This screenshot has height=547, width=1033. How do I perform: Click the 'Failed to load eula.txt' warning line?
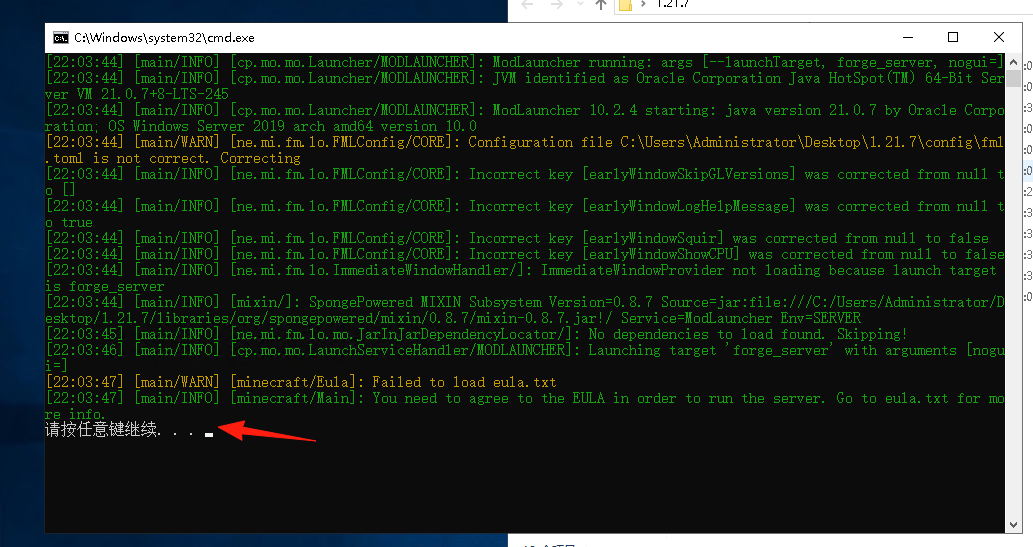[x=301, y=382]
